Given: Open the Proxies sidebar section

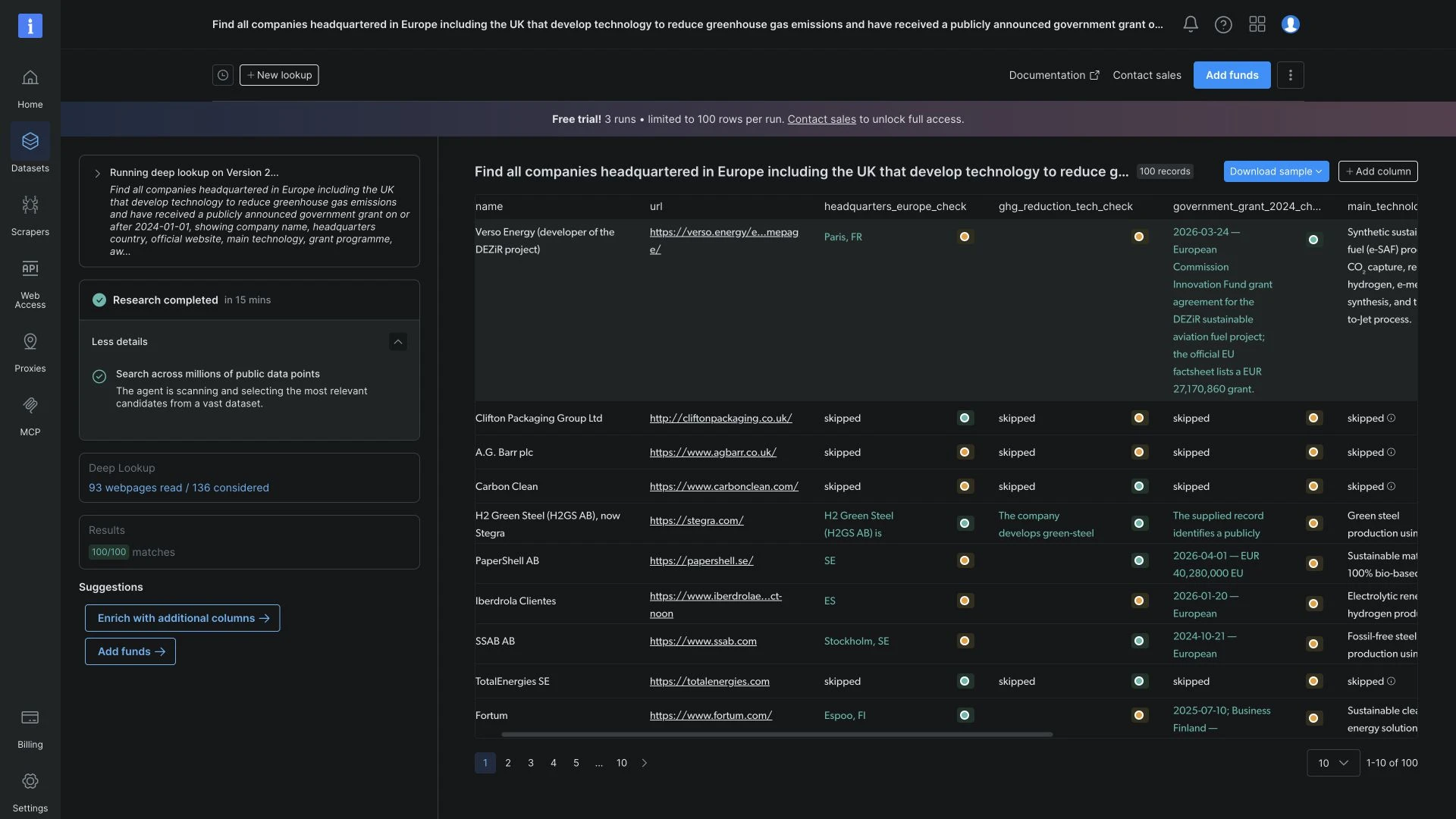Looking at the screenshot, I should click(x=30, y=353).
